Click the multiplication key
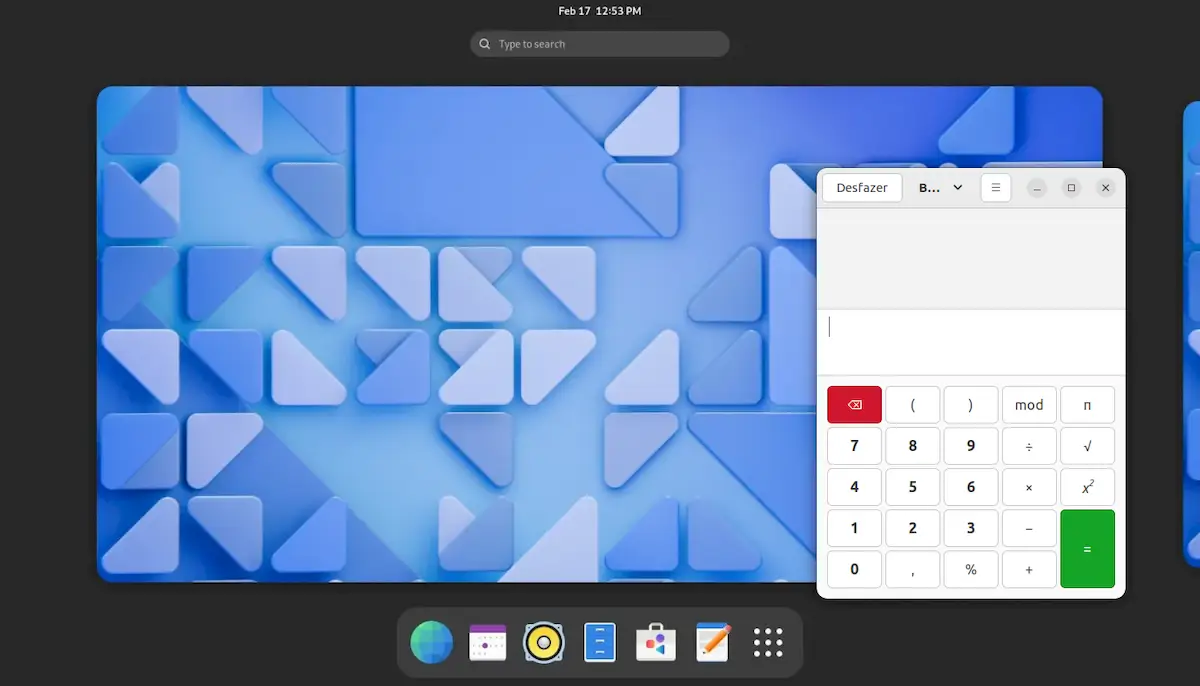Viewport: 1200px width, 686px height. tap(1029, 487)
